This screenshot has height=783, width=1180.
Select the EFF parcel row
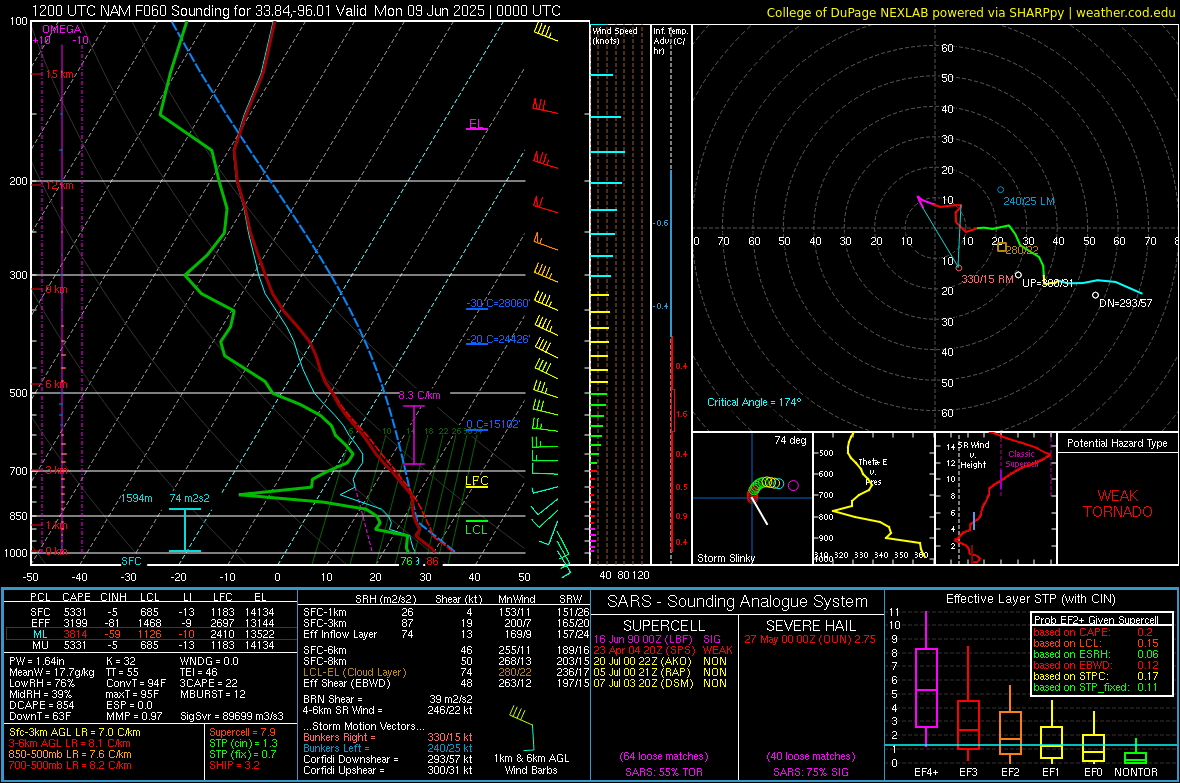click(x=152, y=623)
